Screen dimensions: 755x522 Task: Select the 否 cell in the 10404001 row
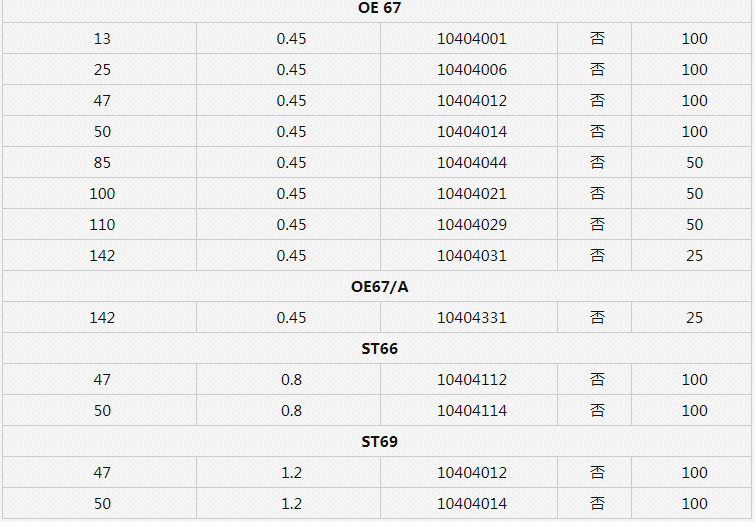597,39
